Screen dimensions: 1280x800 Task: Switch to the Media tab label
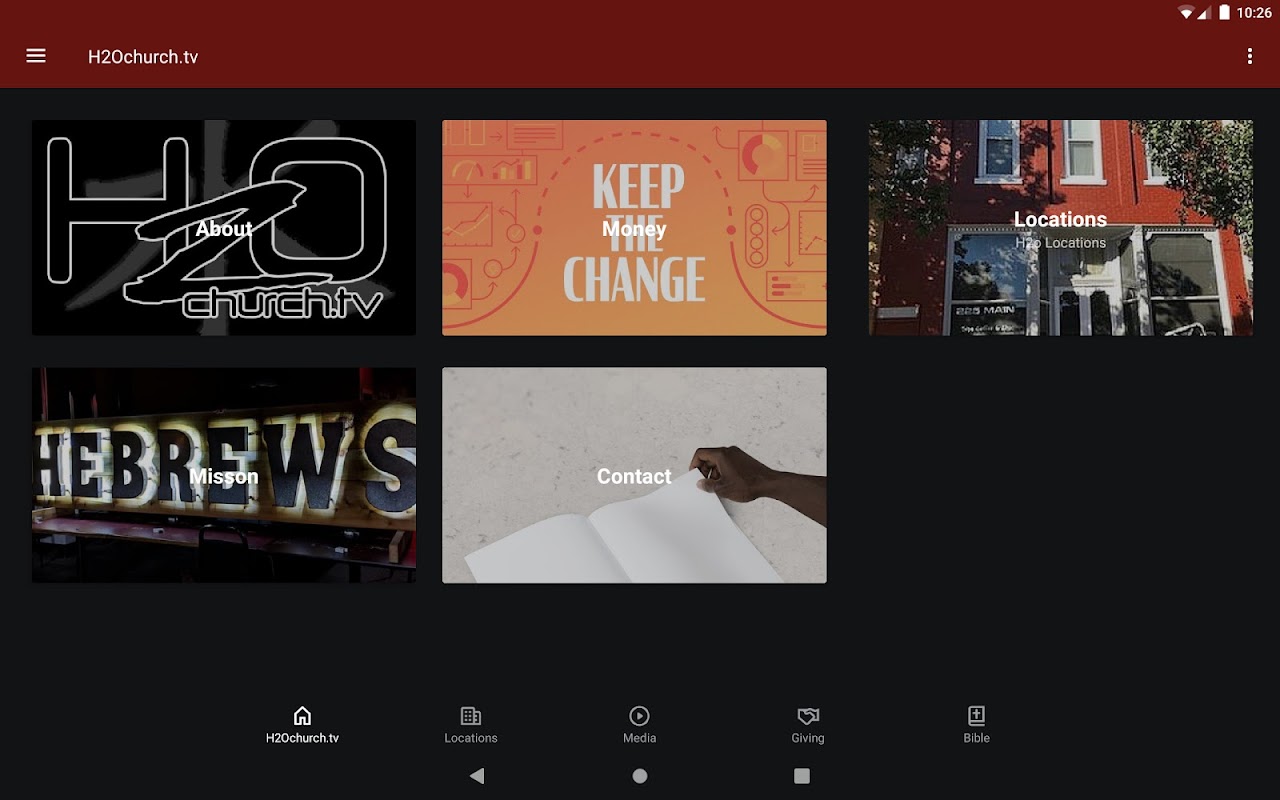pyautogui.click(x=639, y=738)
